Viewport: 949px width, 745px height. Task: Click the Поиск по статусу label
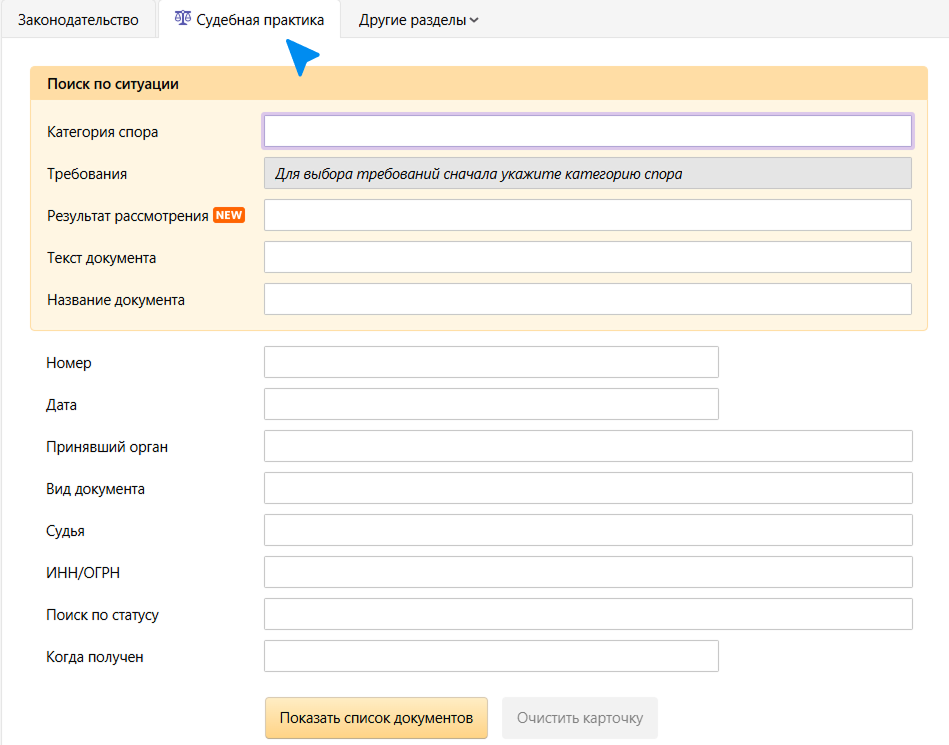102,615
